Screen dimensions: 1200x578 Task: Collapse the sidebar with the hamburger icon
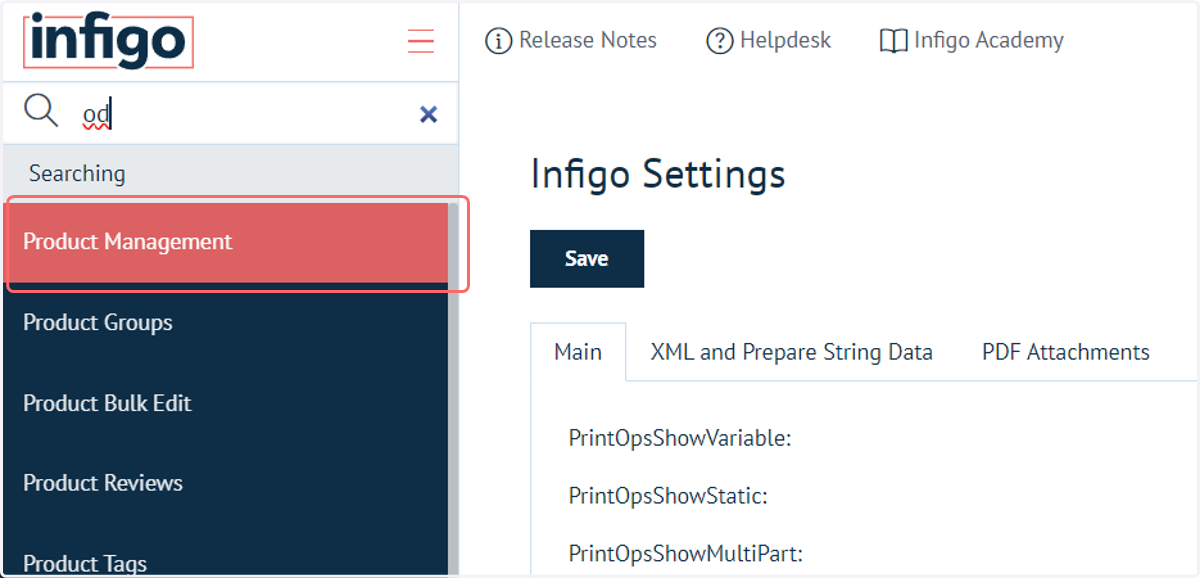pos(421,41)
